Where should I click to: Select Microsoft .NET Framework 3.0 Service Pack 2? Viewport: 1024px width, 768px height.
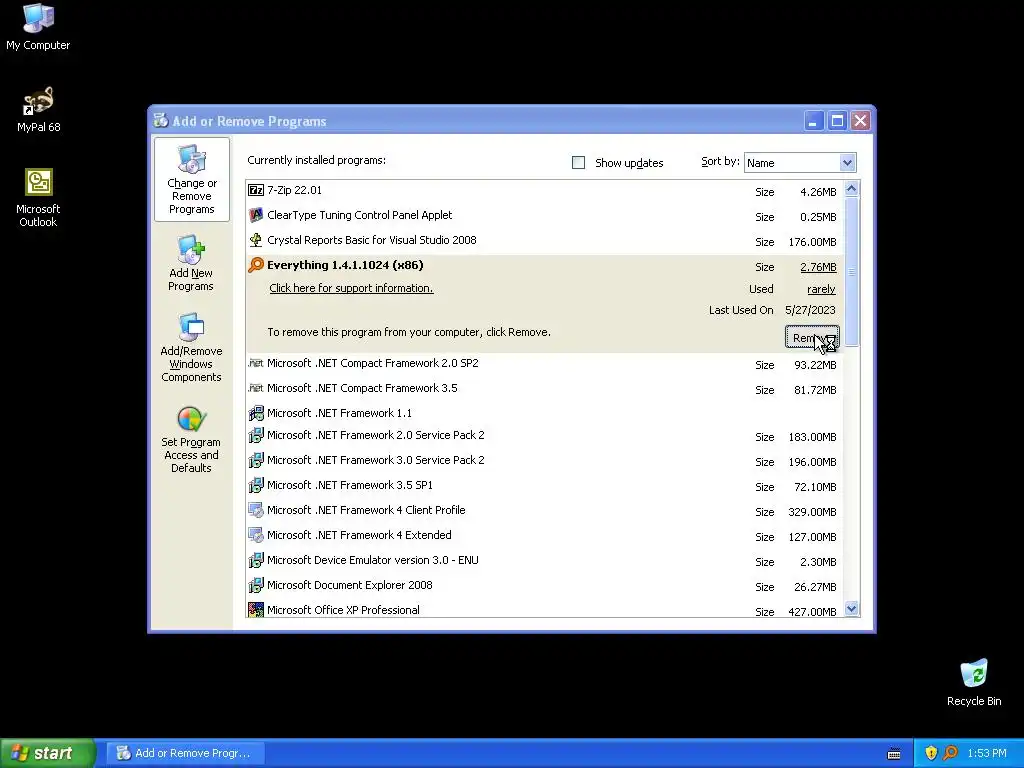tap(545, 460)
